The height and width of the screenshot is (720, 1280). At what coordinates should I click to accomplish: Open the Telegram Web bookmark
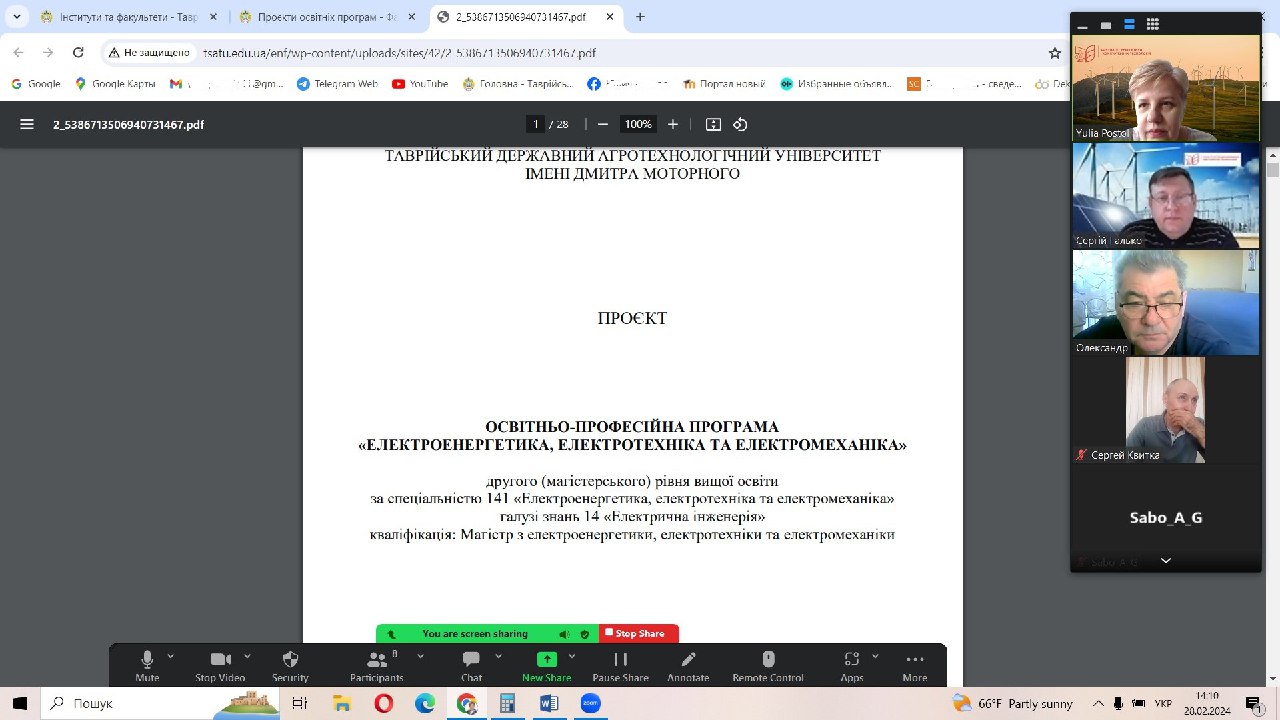tap(337, 84)
